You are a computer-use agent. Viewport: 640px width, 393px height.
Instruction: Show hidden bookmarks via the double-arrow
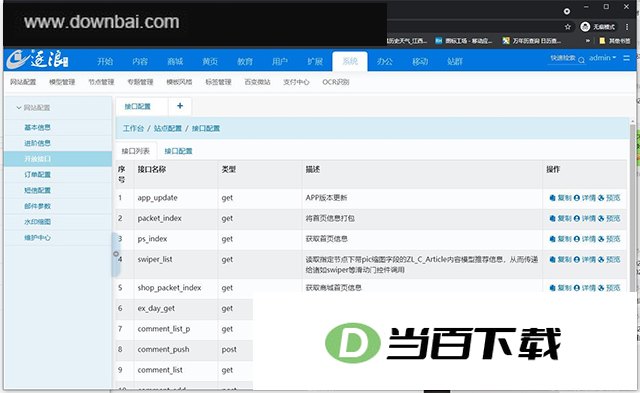click(x=588, y=41)
